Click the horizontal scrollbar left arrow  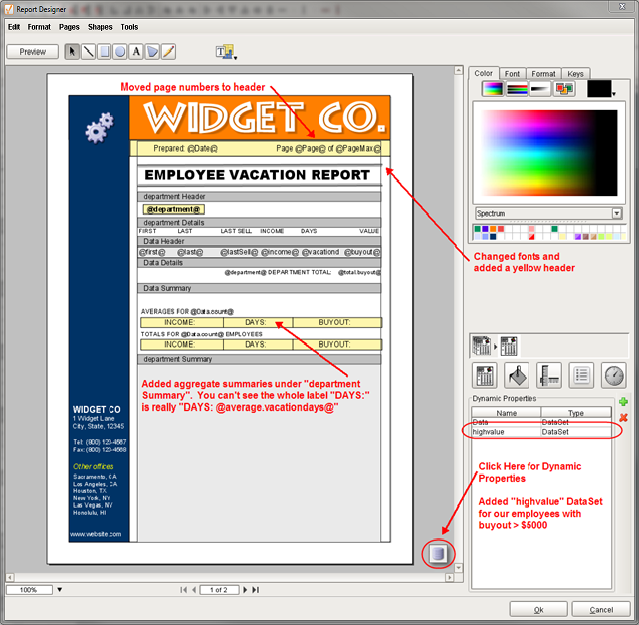coord(10,577)
